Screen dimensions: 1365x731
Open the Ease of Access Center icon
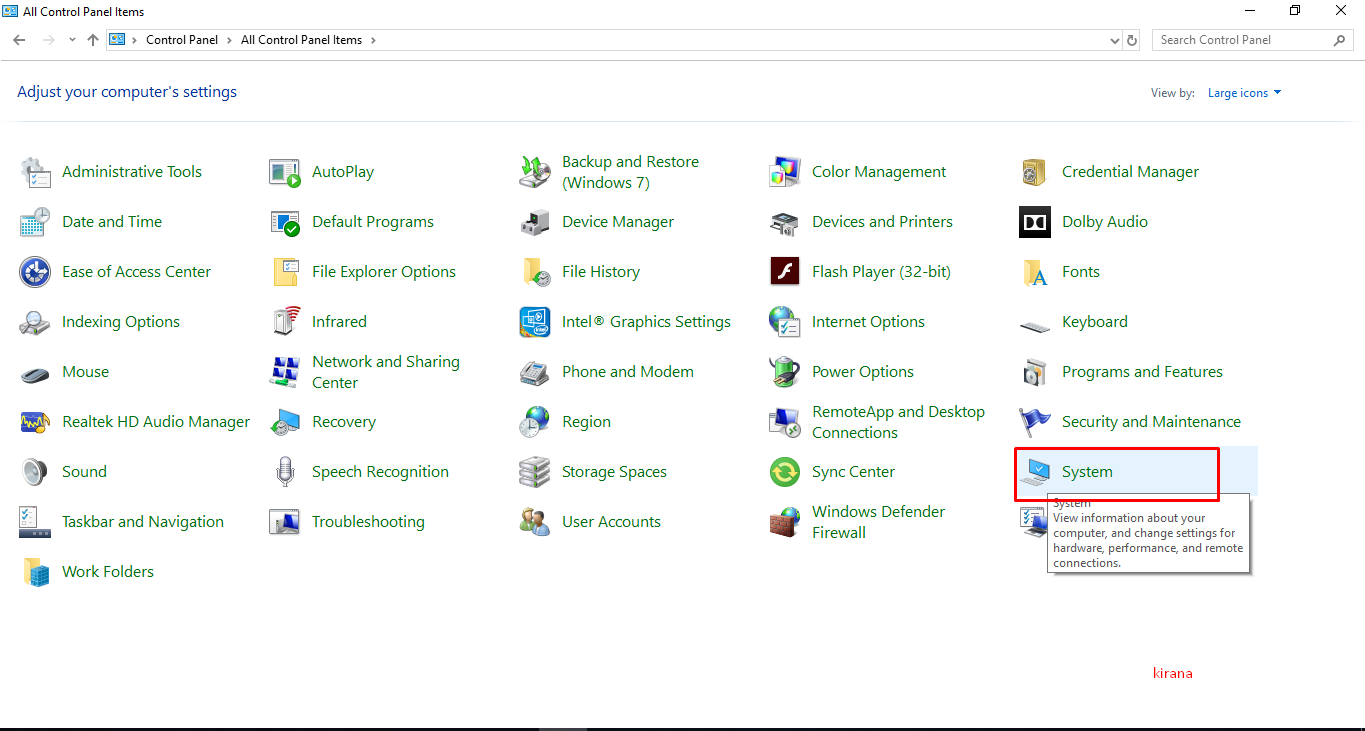35,272
